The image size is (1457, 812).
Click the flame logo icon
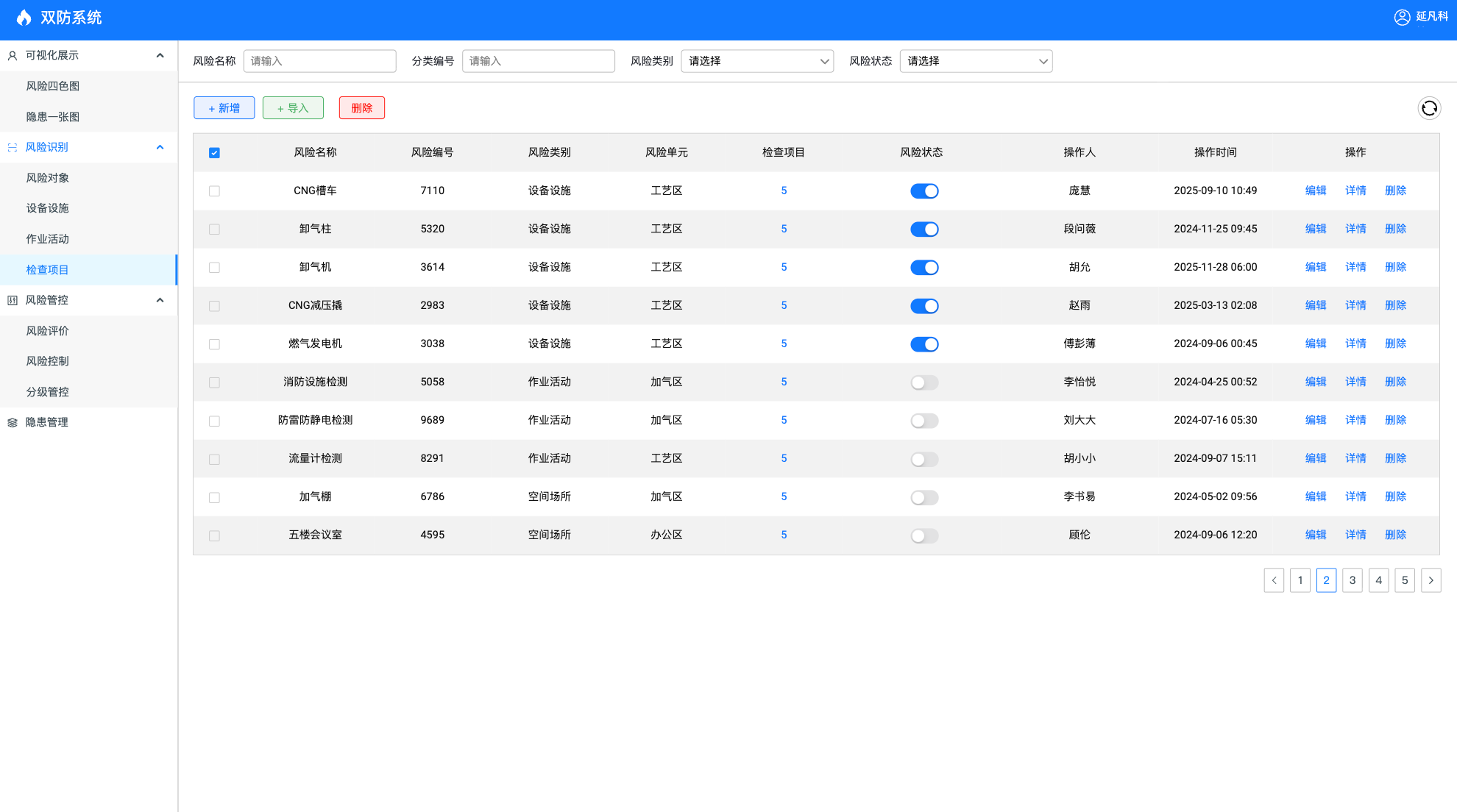tap(24, 18)
